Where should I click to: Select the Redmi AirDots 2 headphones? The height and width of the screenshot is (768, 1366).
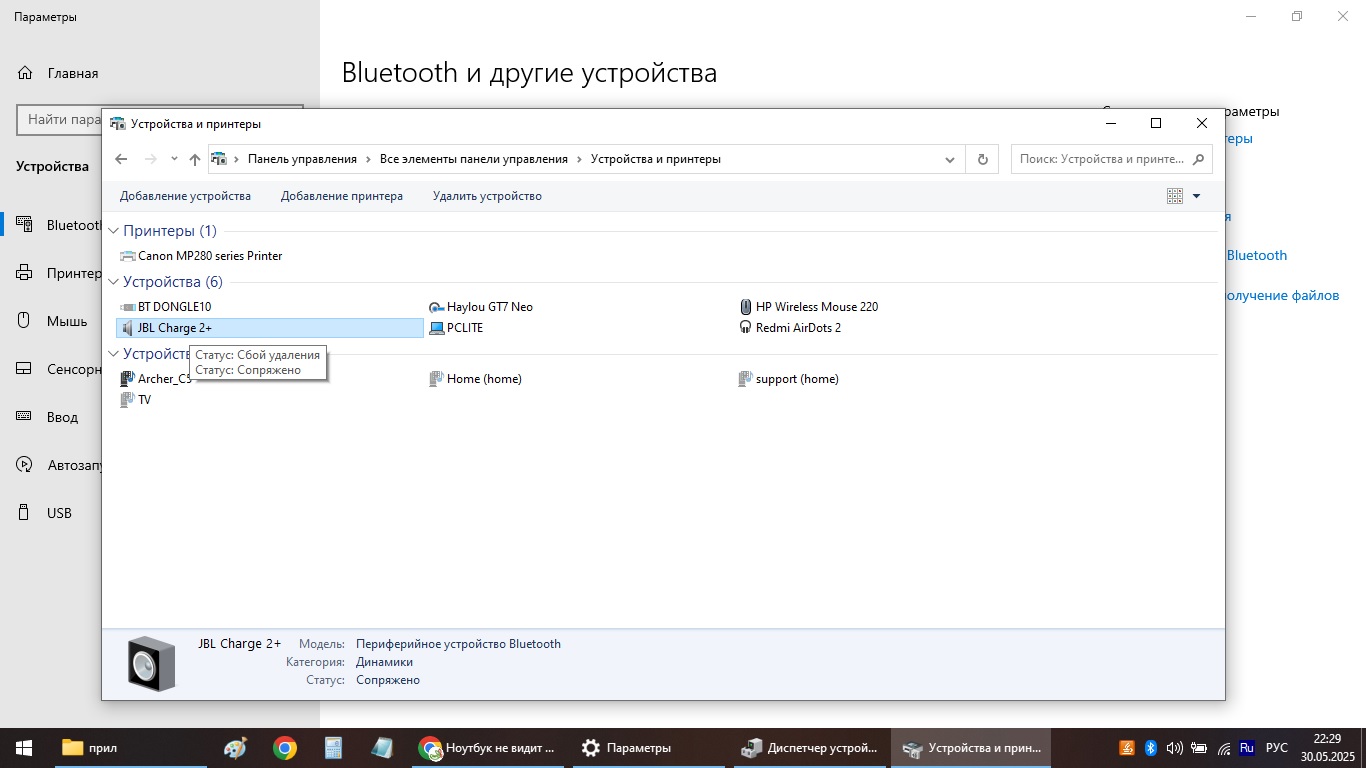tap(789, 328)
